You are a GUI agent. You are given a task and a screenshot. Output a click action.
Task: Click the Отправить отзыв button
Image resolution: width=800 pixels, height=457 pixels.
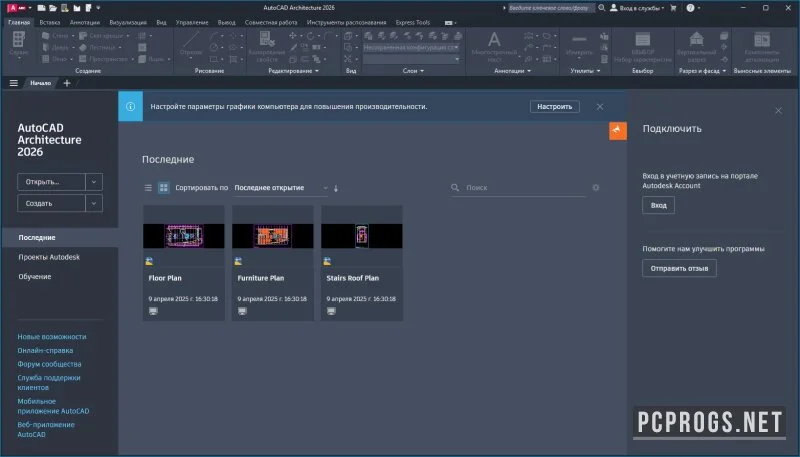click(679, 268)
